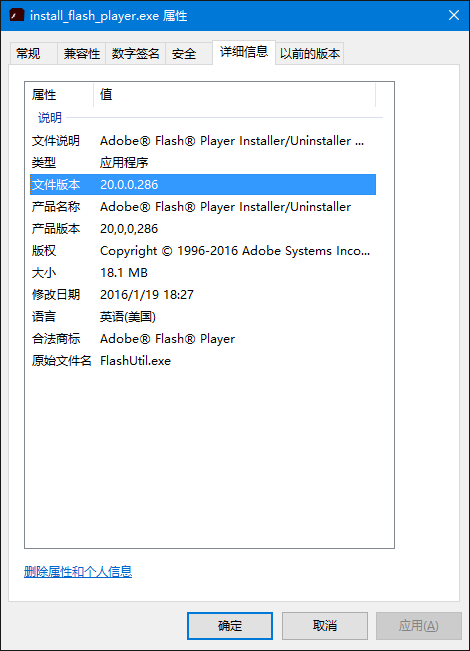Click the 取消 button
The image size is (470, 651).
(x=325, y=626)
